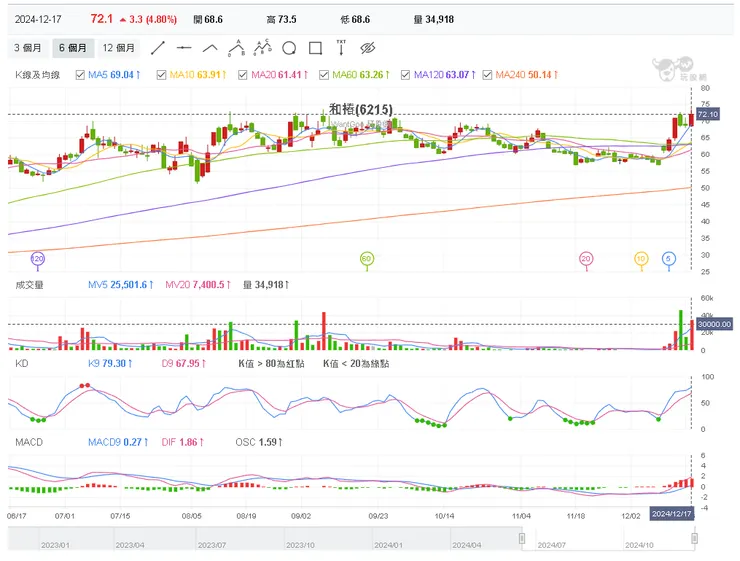Click the green MA60 marker pin
740x561 pixels.
[367, 259]
